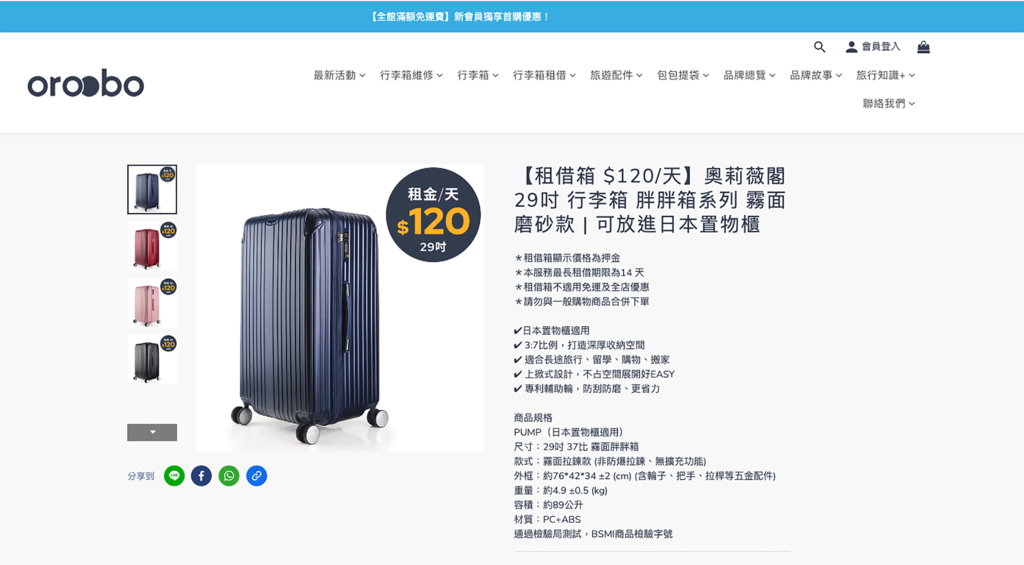Screen dimensions: 1024x565
Task: Select the red suitcase thumbnail
Action: pyautogui.click(x=152, y=246)
